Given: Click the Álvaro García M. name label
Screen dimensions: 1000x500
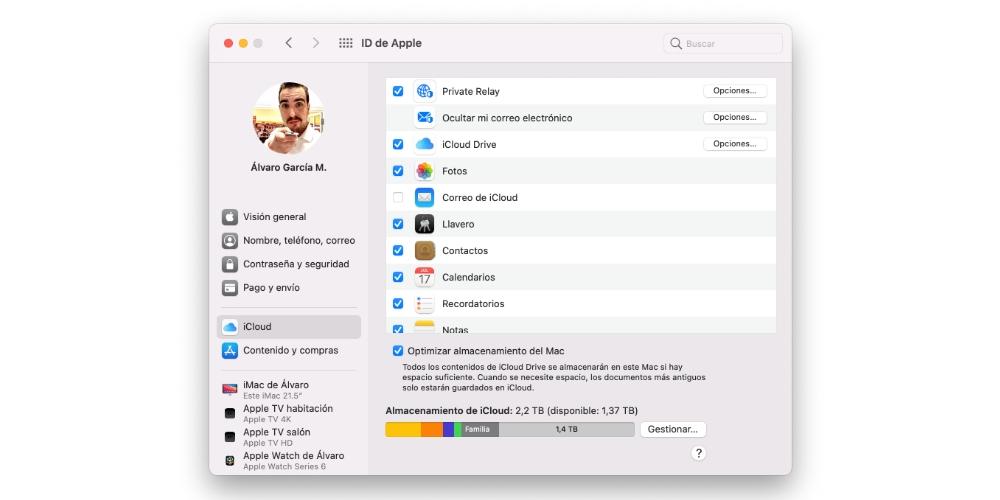Looking at the screenshot, I should coord(288,168).
